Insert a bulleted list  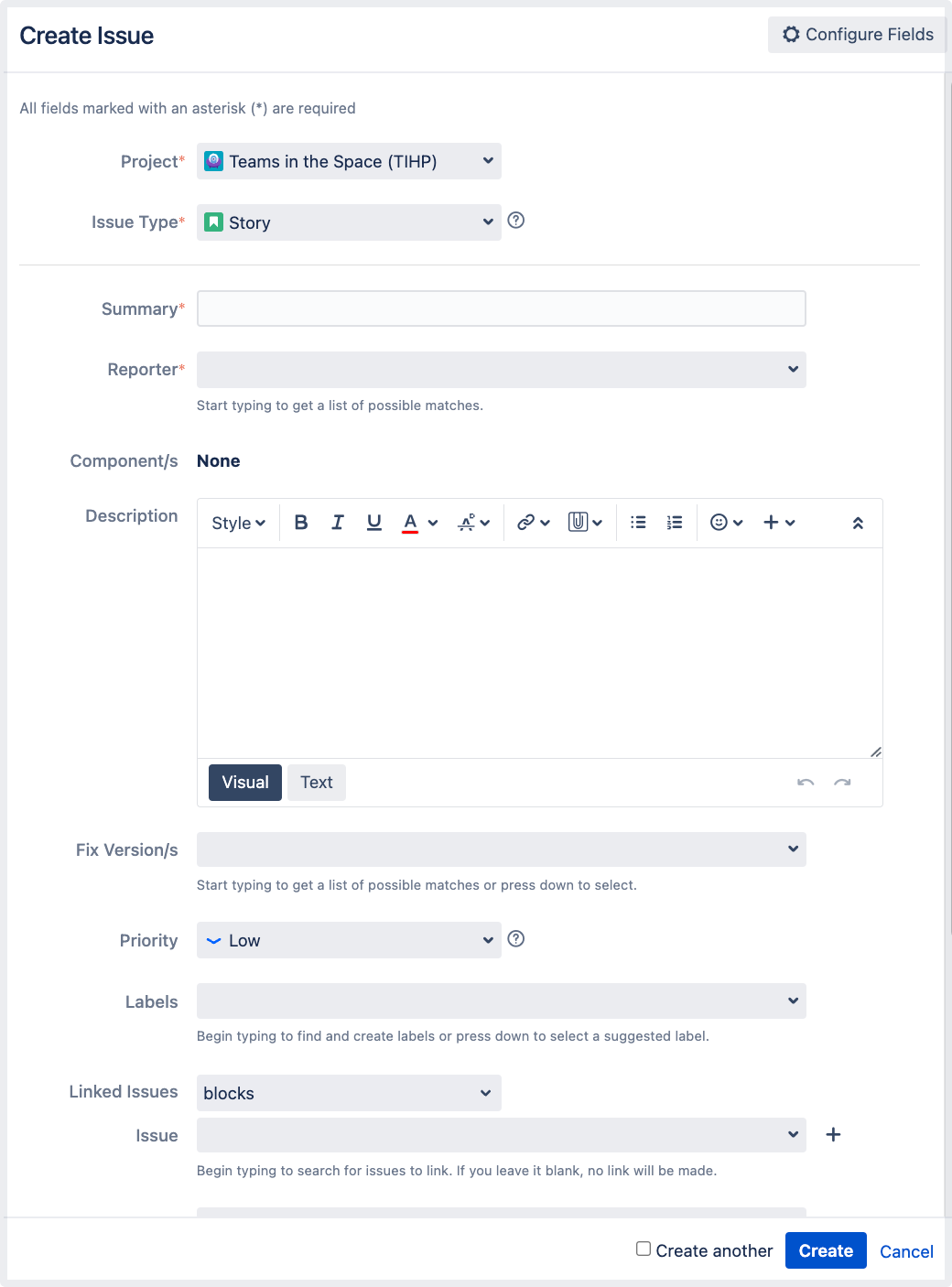pyautogui.click(x=638, y=522)
